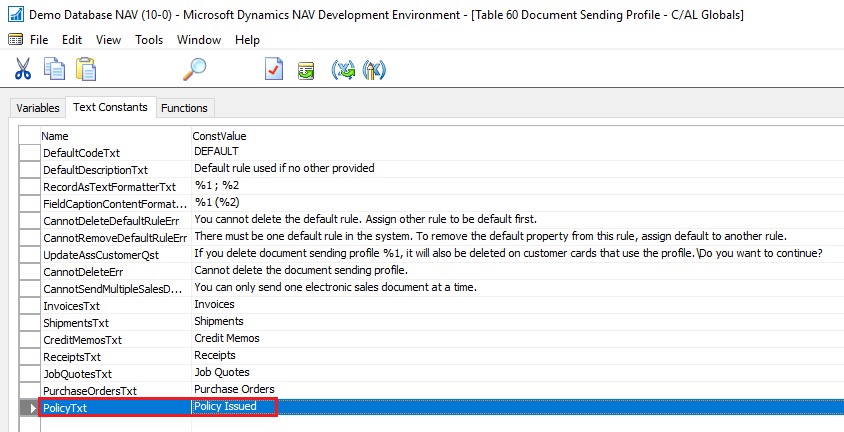Open the Window menu

coord(199,40)
